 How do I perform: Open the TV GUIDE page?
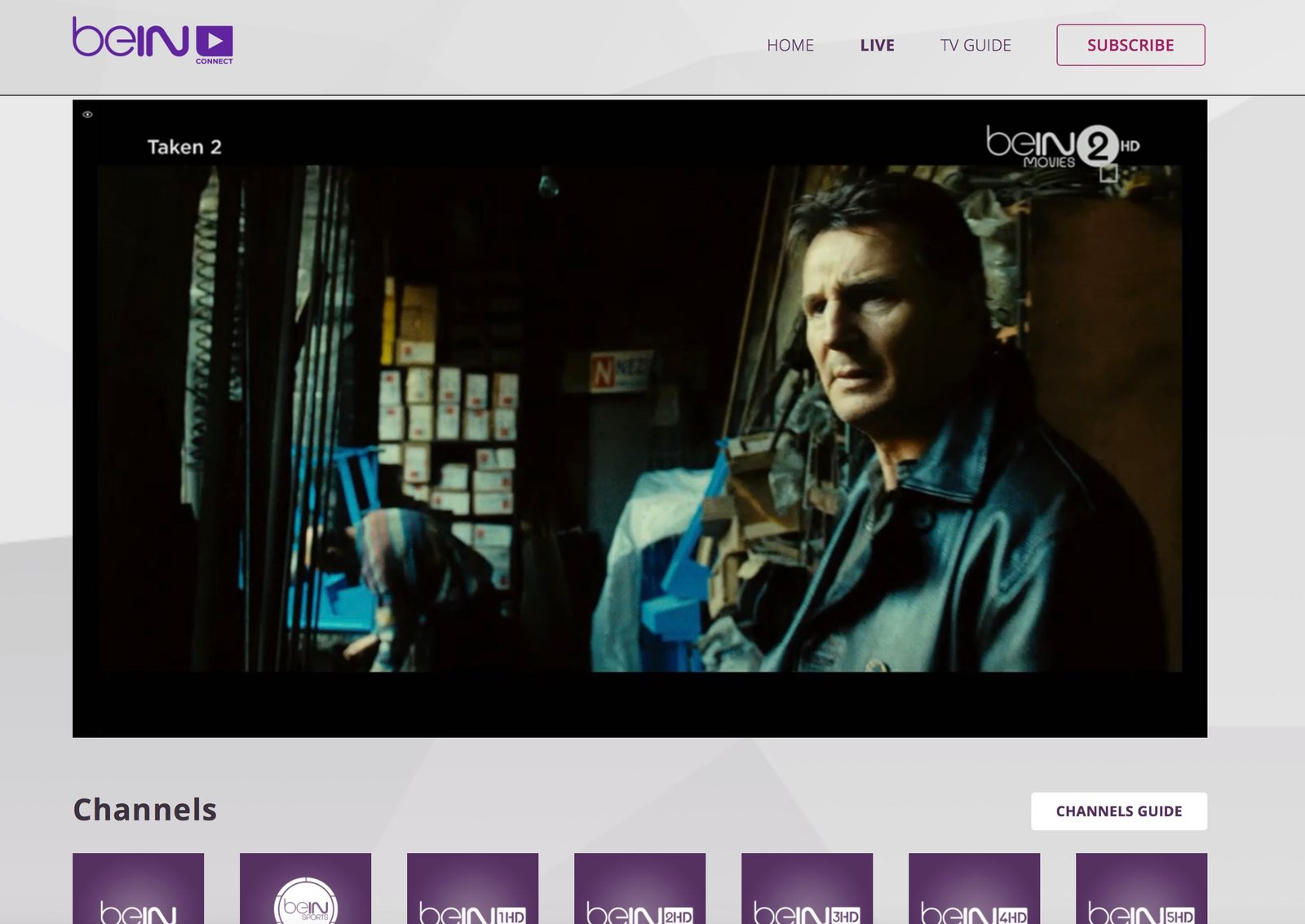tap(975, 46)
